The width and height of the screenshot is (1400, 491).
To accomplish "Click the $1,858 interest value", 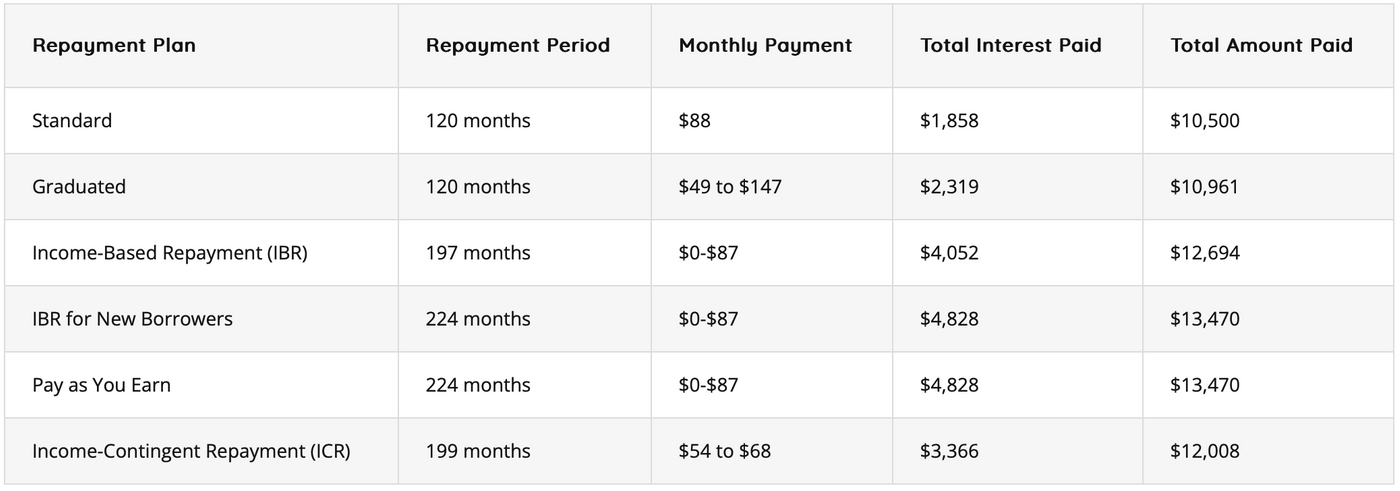I will tap(949, 121).
